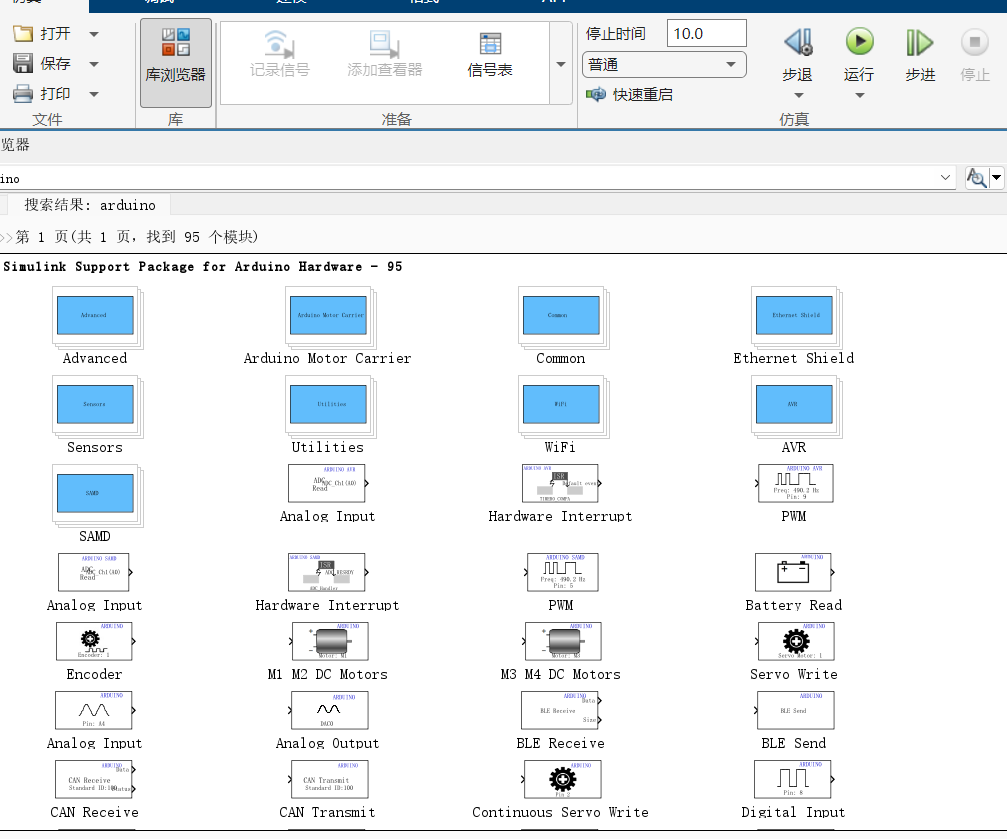
Task: Click the Simulink Support Package for Arduino heading
Action: [x=203, y=267]
